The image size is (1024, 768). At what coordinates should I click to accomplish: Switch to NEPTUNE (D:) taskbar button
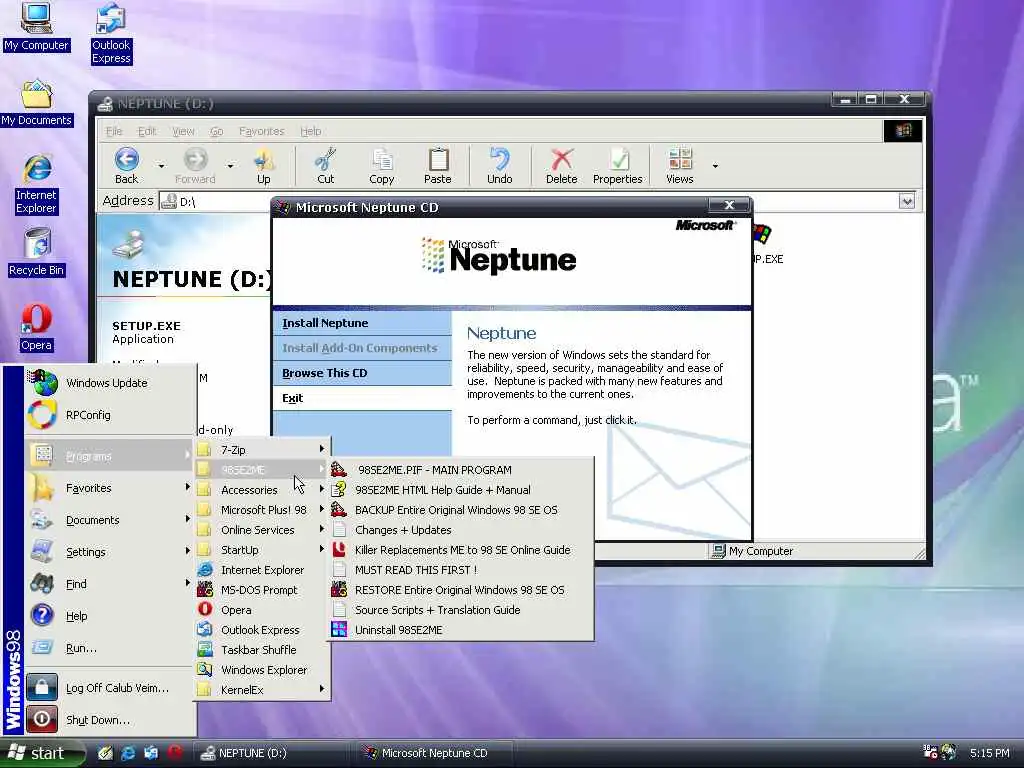click(273, 753)
